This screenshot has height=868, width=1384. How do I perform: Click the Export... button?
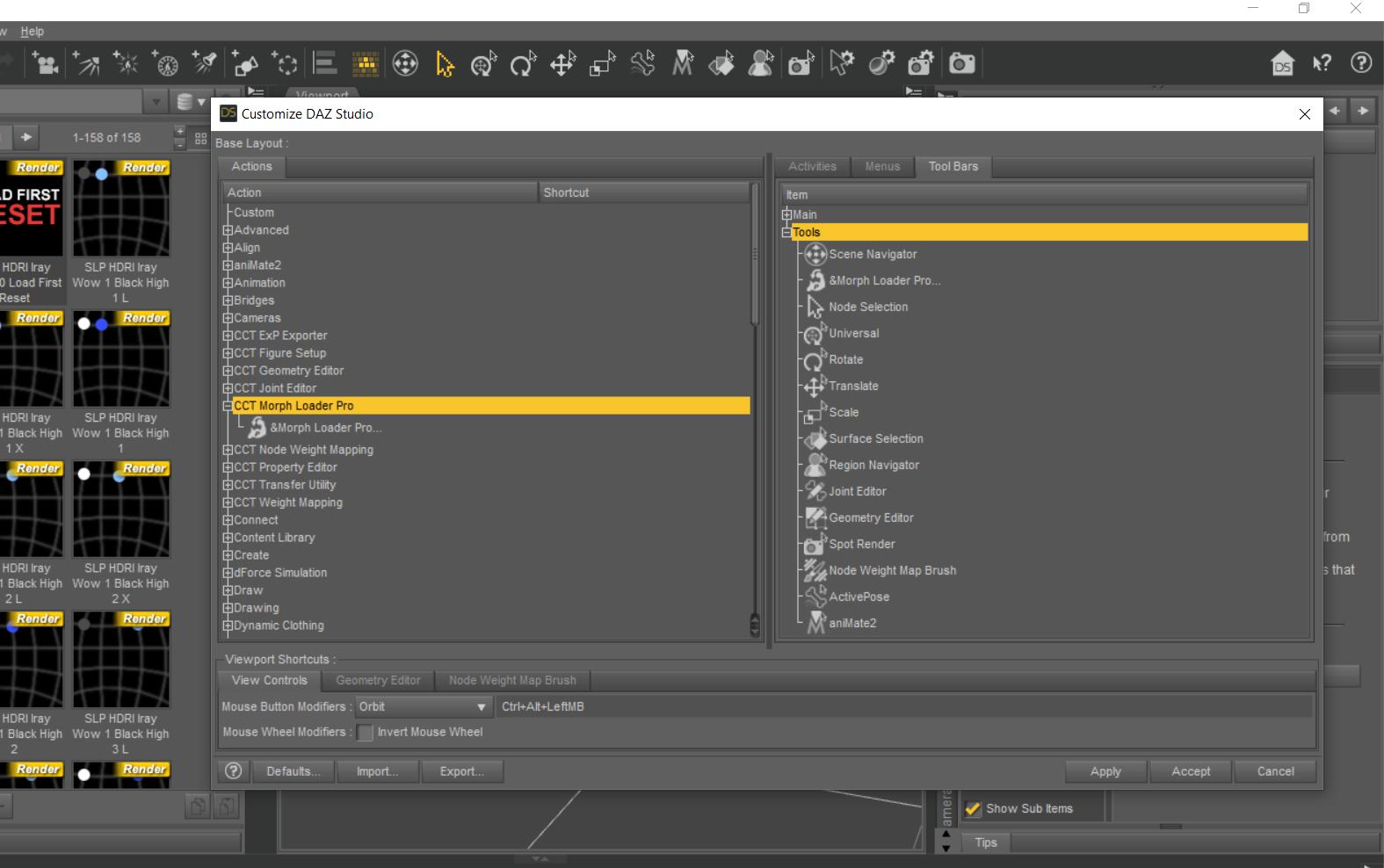[462, 771]
